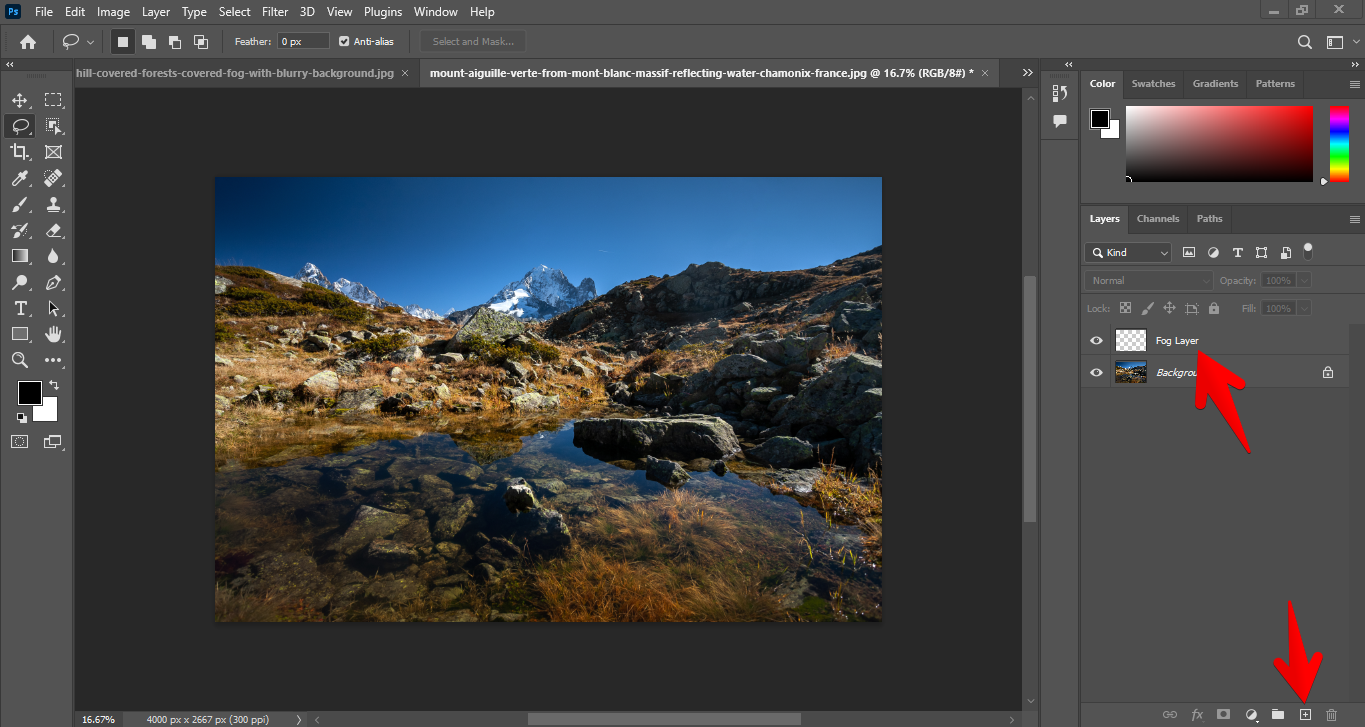The image size is (1365, 727).
Task: Delete layer using trash icon
Action: (x=1331, y=715)
